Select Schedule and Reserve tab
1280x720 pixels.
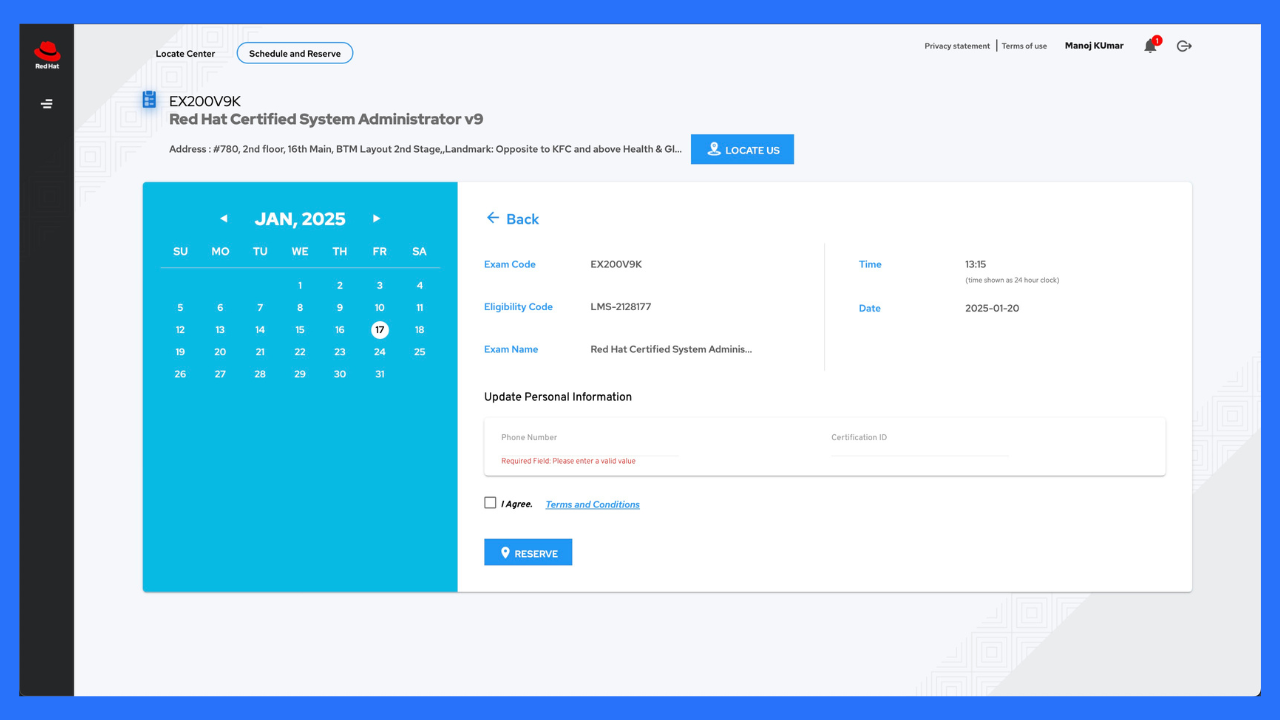(x=295, y=54)
